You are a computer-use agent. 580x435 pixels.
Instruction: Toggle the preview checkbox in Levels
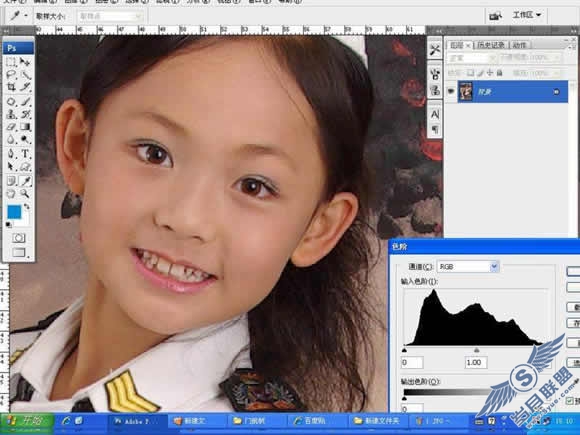click(570, 401)
